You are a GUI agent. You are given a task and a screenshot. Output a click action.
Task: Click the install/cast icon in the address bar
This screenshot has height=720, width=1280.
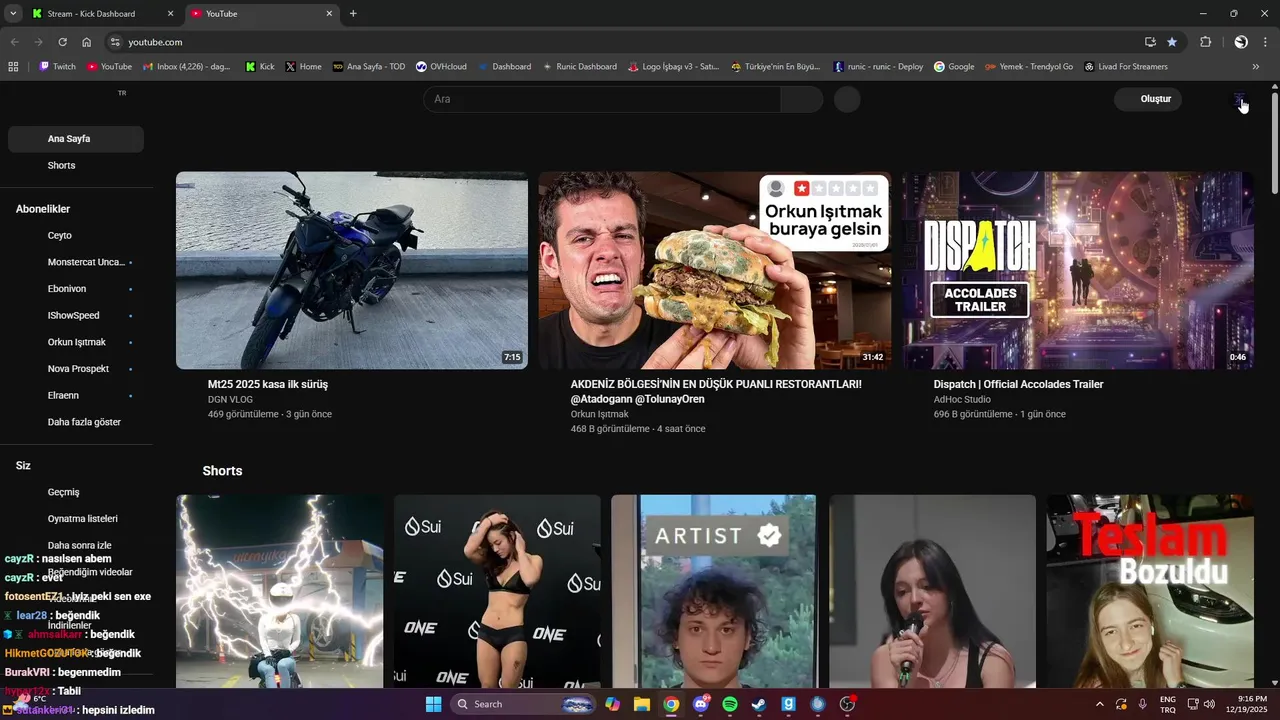click(1150, 42)
